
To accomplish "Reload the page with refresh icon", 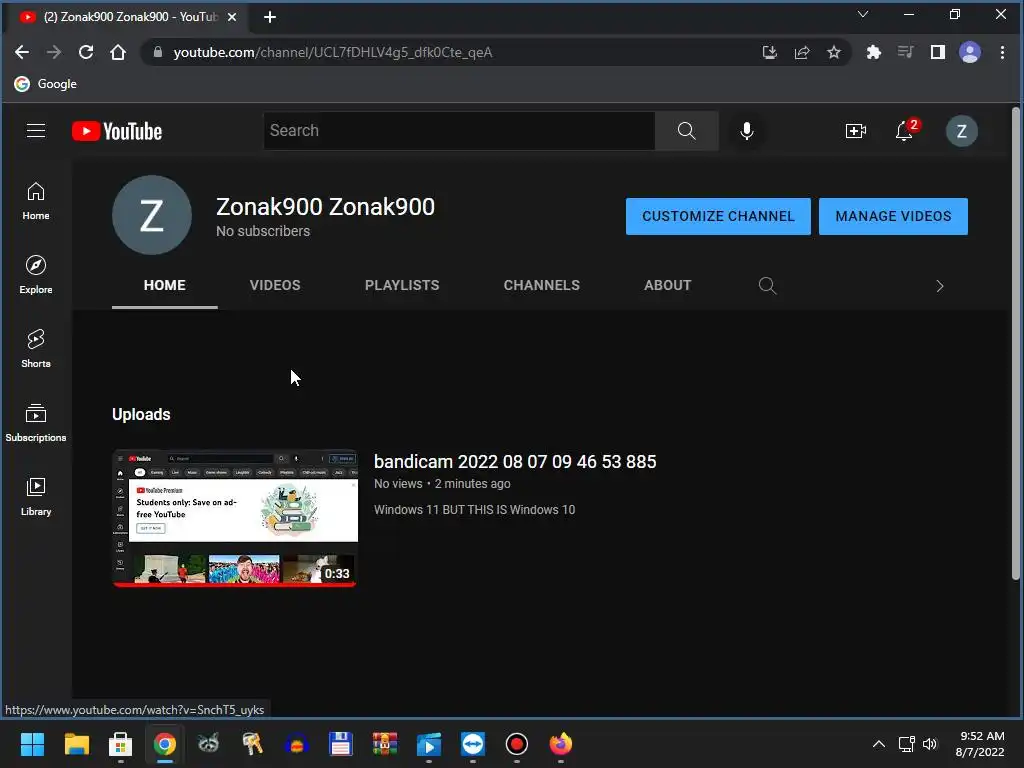I will coord(86,52).
